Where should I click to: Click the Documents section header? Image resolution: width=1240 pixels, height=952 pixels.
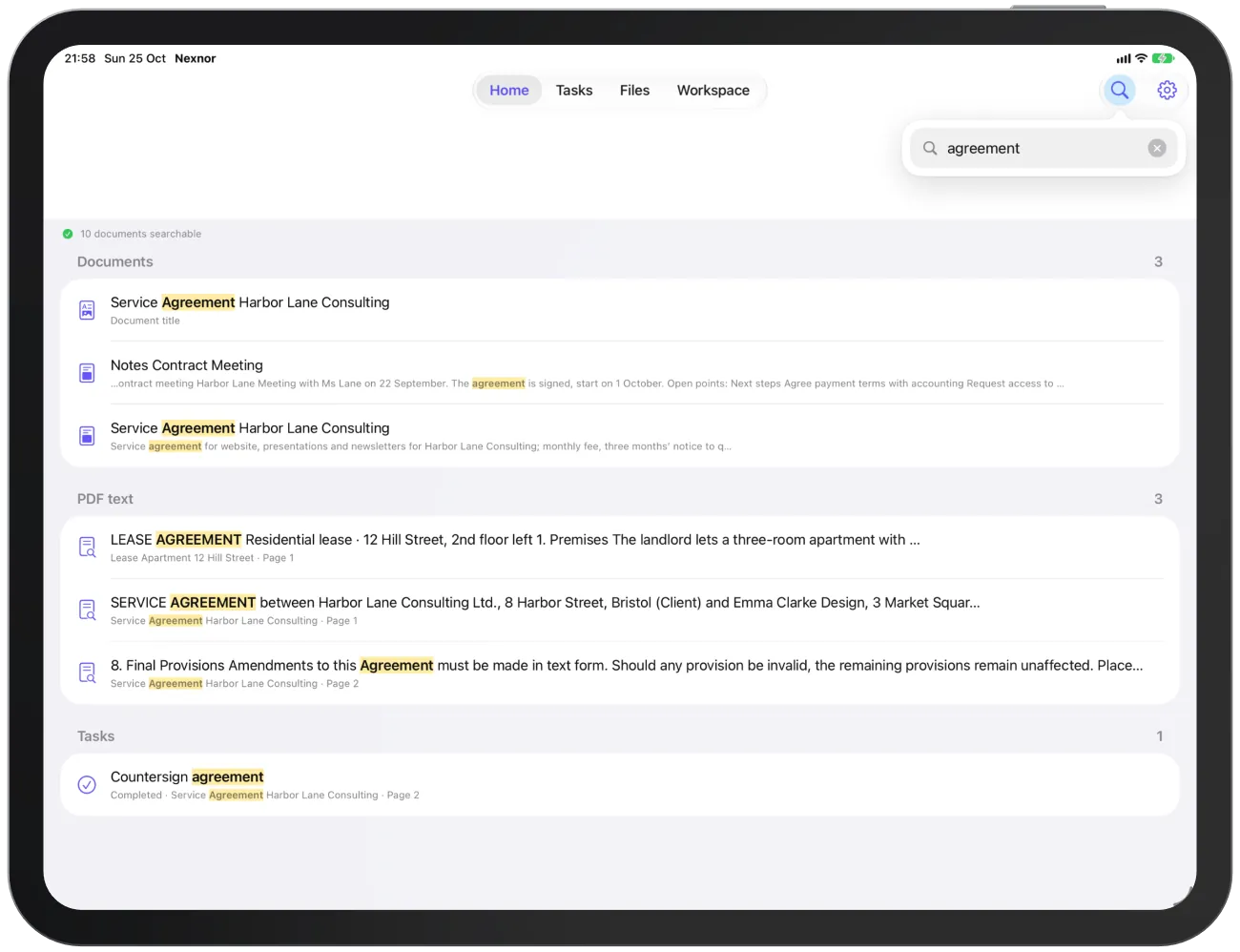pos(115,261)
